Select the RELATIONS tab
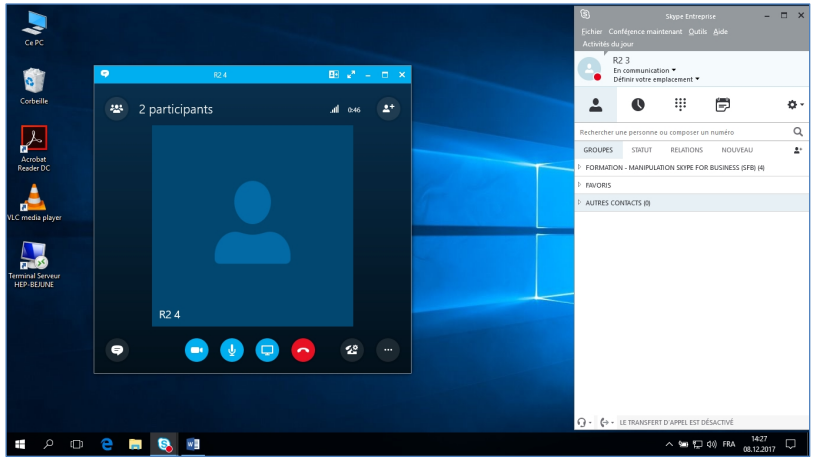The width and height of the screenshot is (815, 463). pos(686,150)
